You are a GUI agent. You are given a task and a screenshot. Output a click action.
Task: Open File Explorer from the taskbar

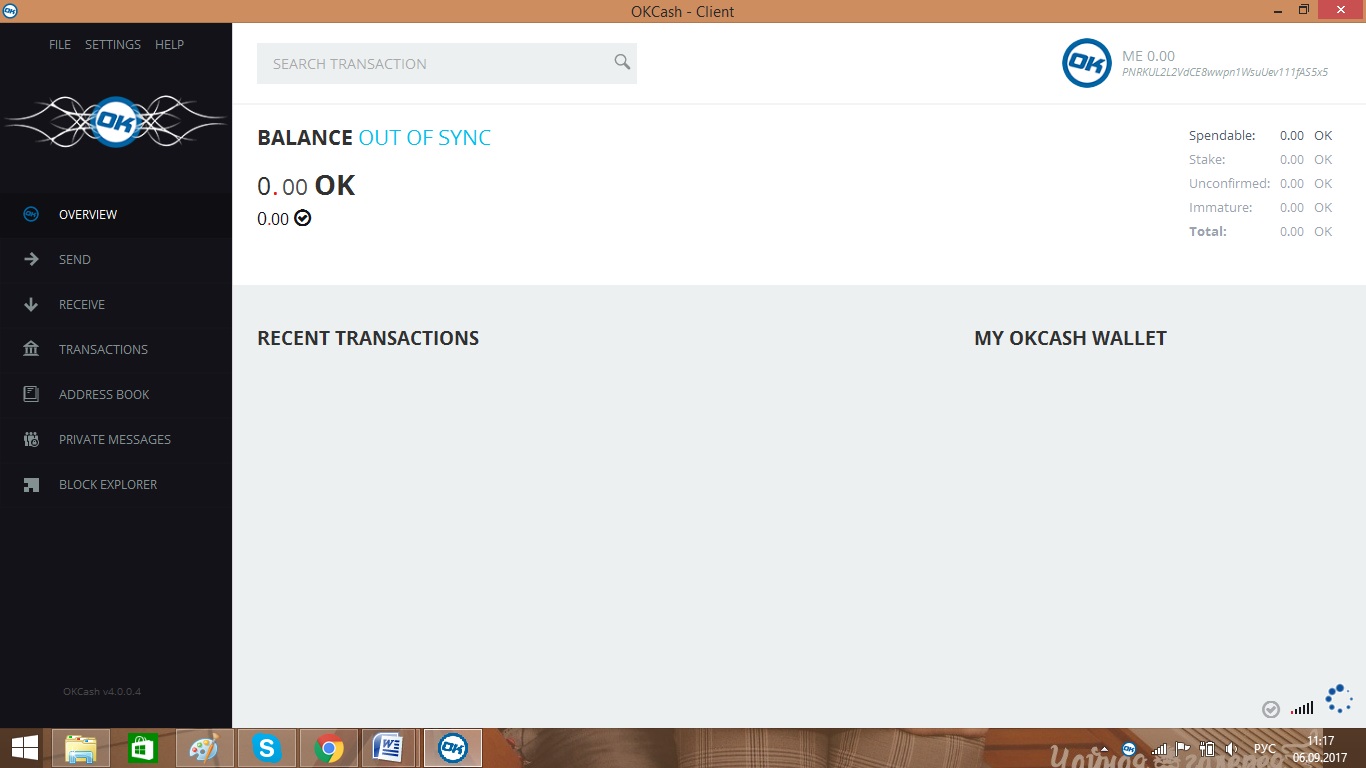tap(81, 748)
